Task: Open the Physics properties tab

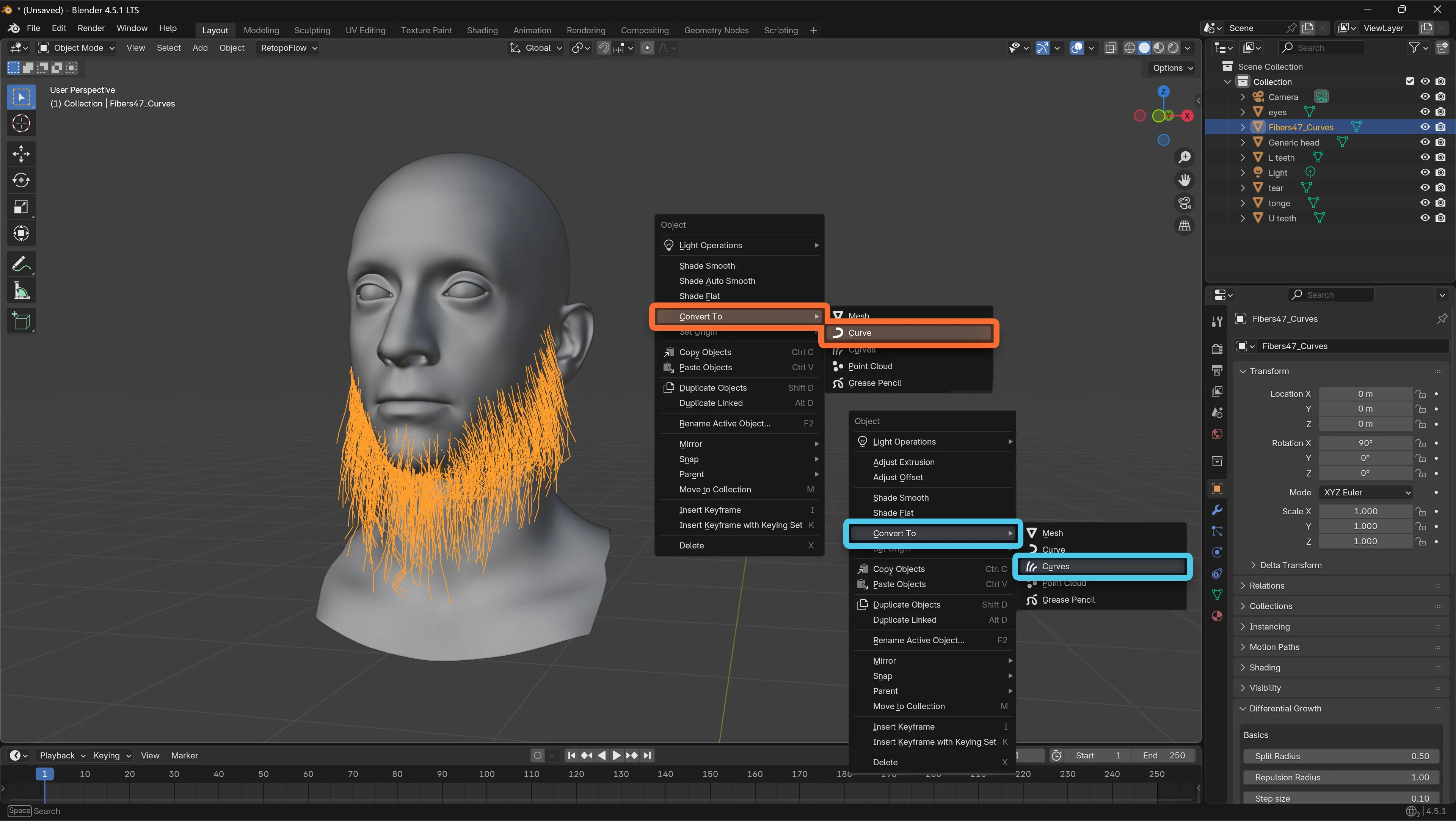Action: 1217,552
